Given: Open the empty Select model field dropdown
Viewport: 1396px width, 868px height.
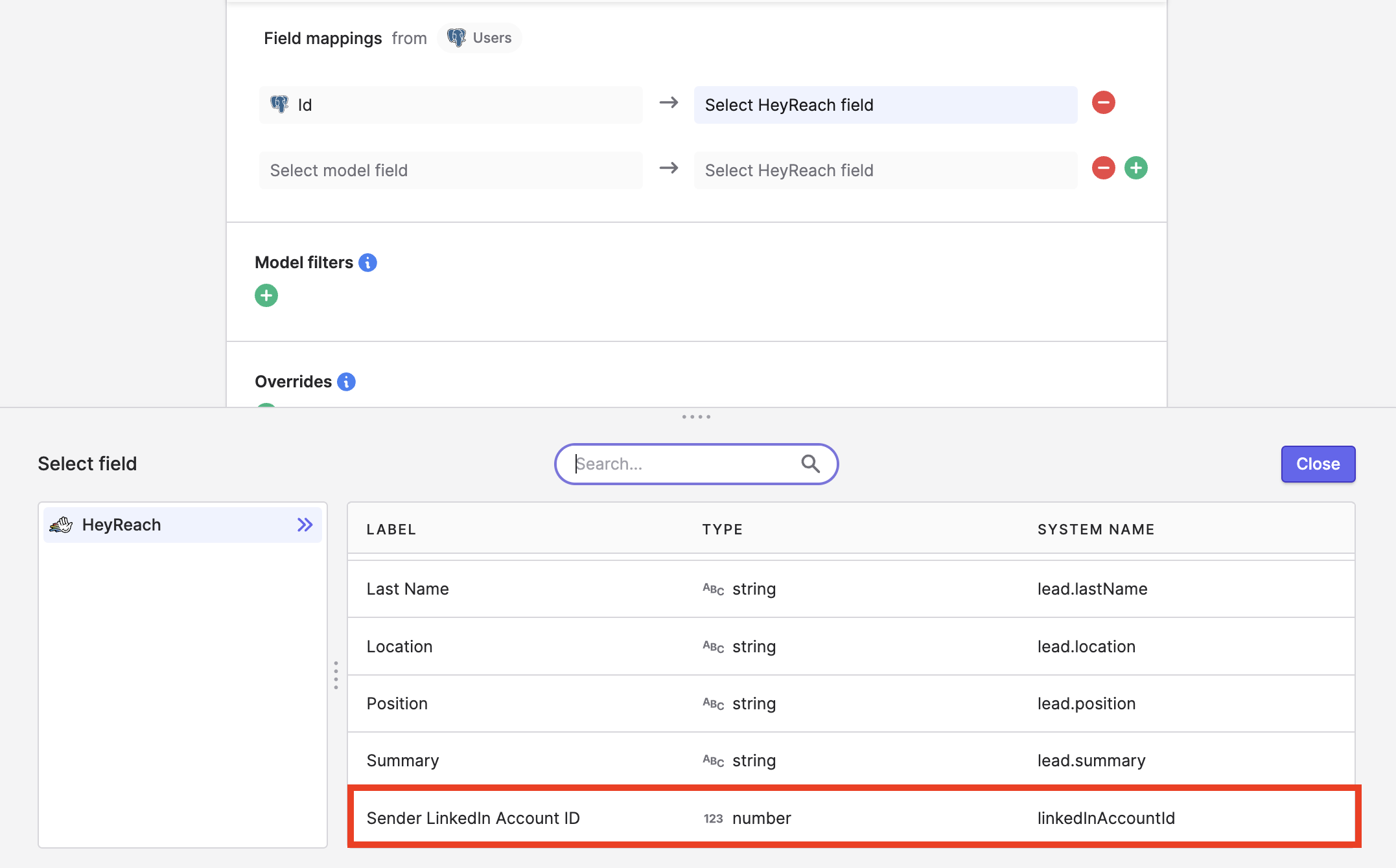Looking at the screenshot, I should coord(450,170).
